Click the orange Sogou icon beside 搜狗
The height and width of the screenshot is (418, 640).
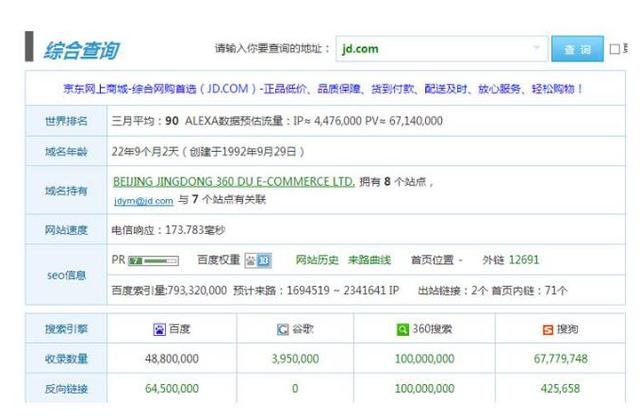(x=548, y=329)
